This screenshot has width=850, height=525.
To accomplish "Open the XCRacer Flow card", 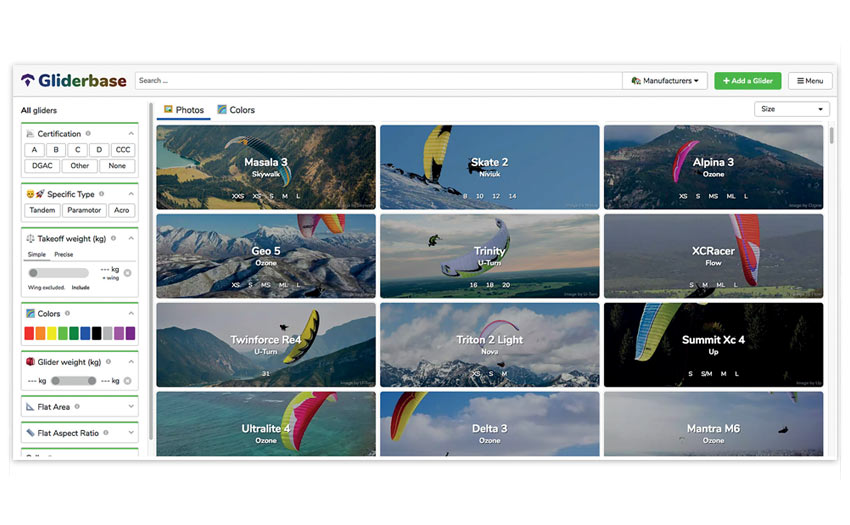I will coord(713,256).
